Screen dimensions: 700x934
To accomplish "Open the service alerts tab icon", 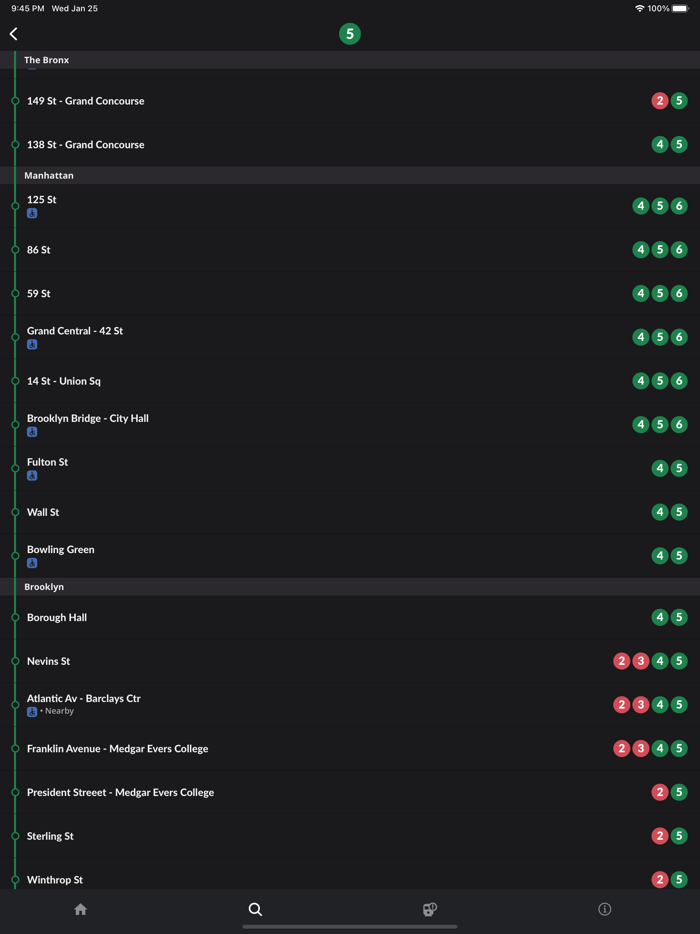I will pos(430,909).
